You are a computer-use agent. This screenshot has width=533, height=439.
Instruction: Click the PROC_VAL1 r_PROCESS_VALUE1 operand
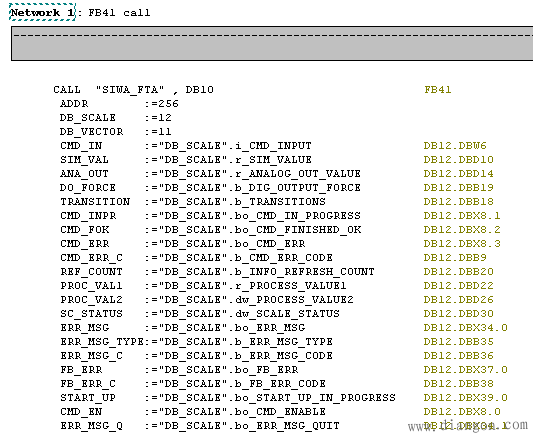click(255, 286)
